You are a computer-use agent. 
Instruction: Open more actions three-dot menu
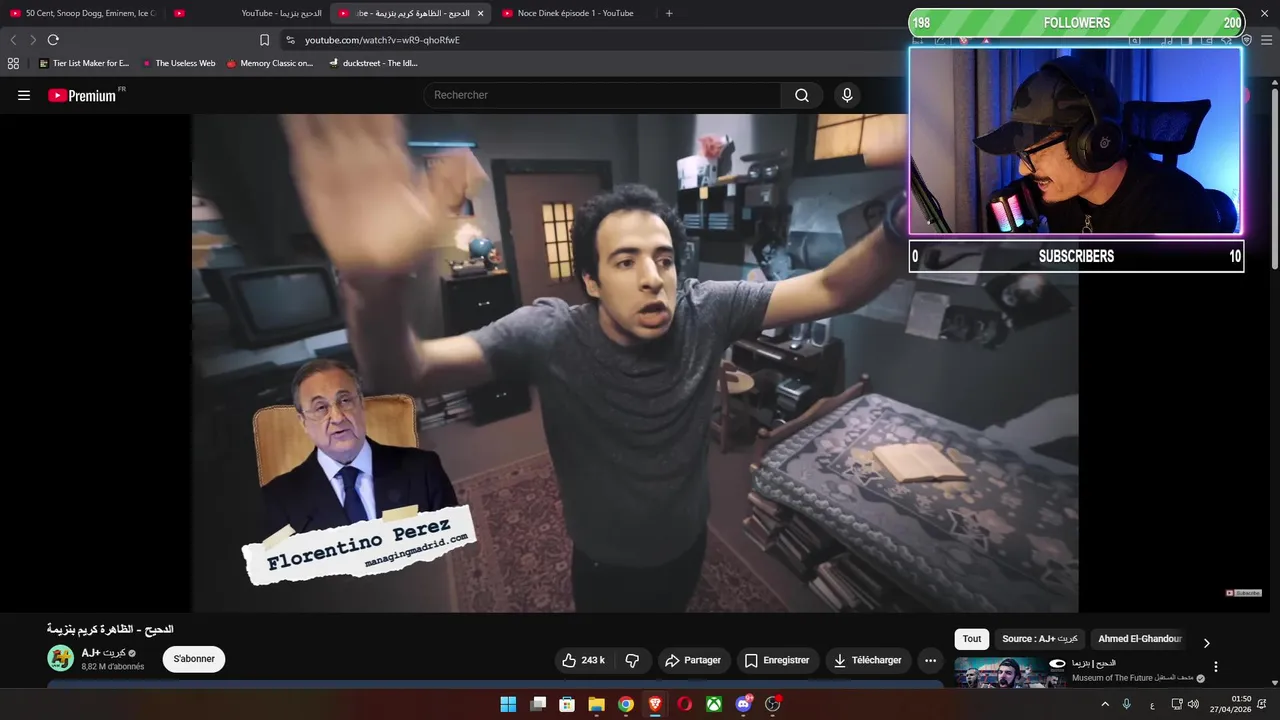click(x=930, y=660)
